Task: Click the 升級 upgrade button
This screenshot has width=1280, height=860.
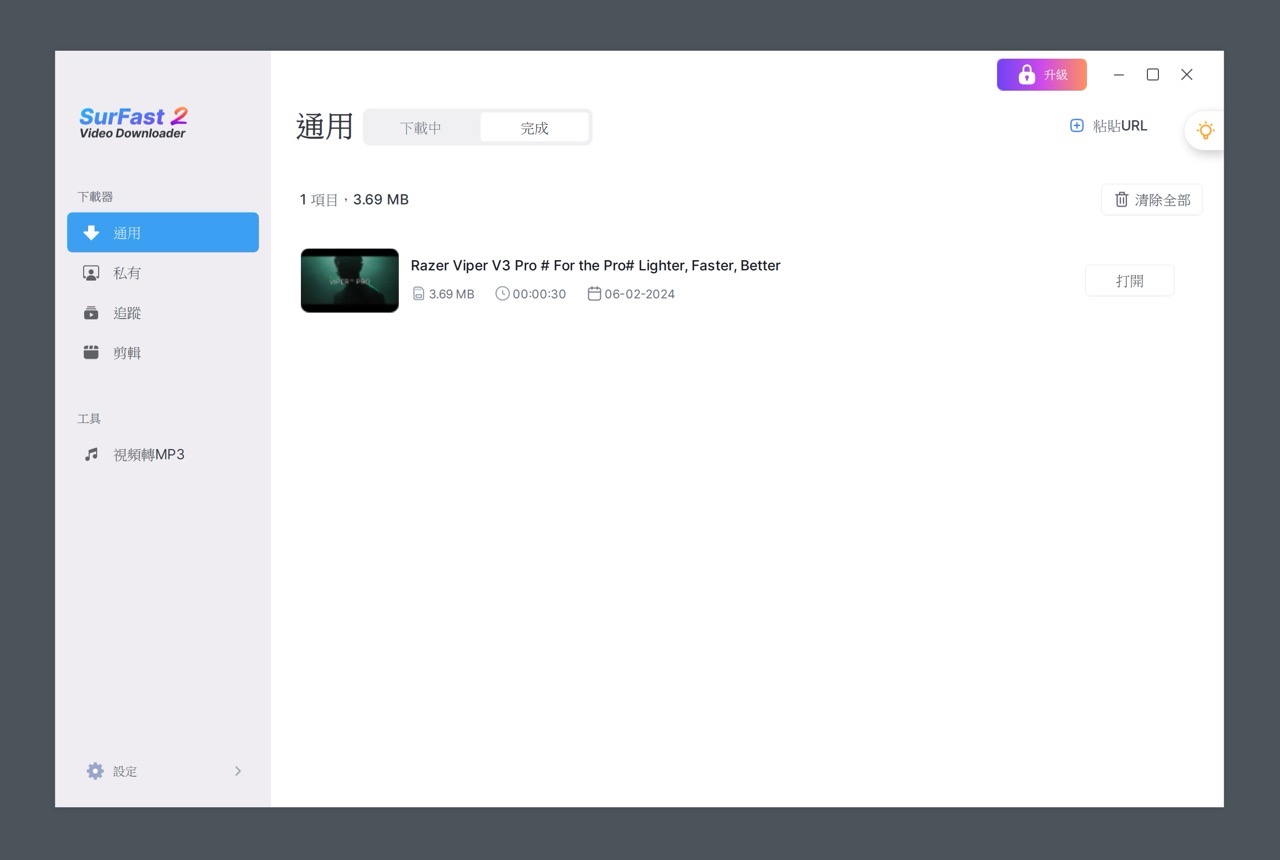Action: click(1042, 74)
